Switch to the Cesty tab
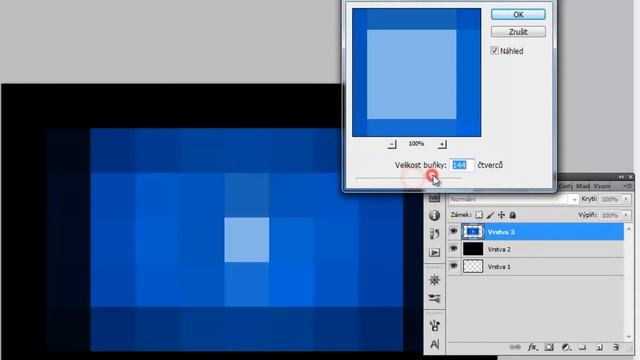Image resolution: width=640 pixels, height=360 pixels. click(566, 186)
